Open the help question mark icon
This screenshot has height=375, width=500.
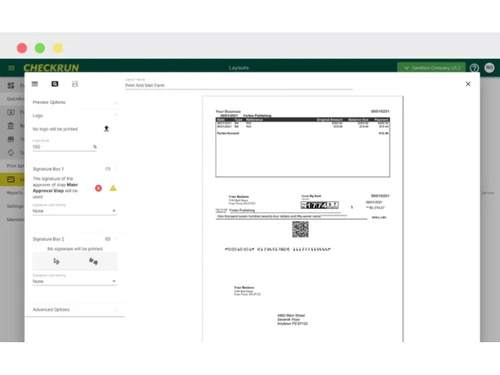point(474,68)
